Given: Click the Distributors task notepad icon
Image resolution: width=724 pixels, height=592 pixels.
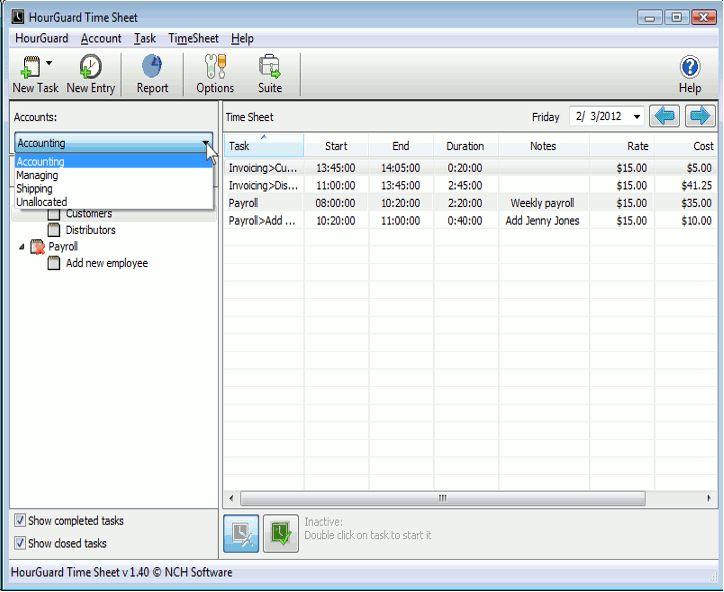Looking at the screenshot, I should coord(54,230).
